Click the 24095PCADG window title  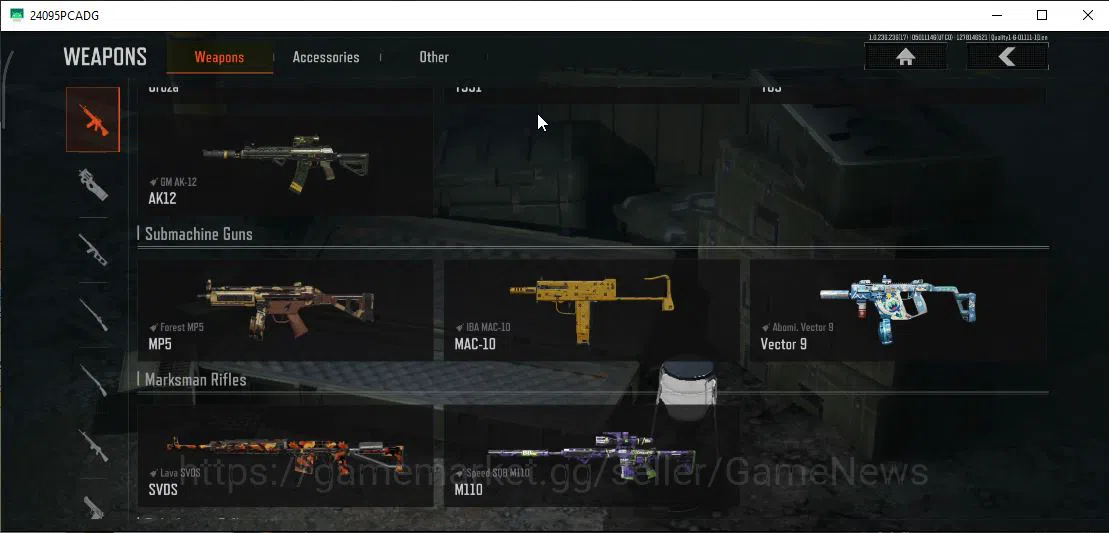pyautogui.click(x=64, y=15)
